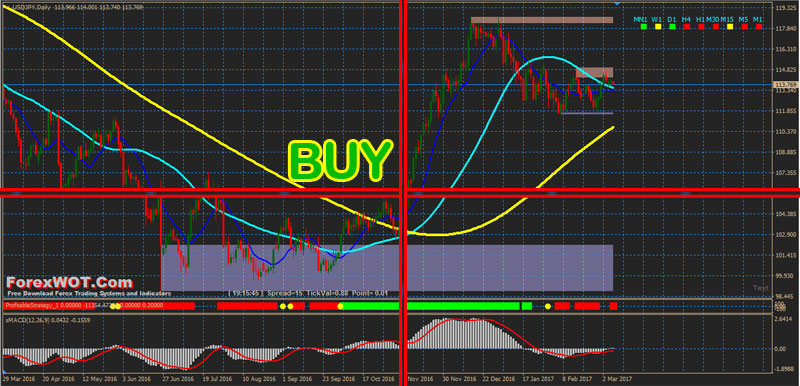This screenshot has width=800, height=386.
Task: Click the 110.370 price axis label
Action: pos(786,132)
